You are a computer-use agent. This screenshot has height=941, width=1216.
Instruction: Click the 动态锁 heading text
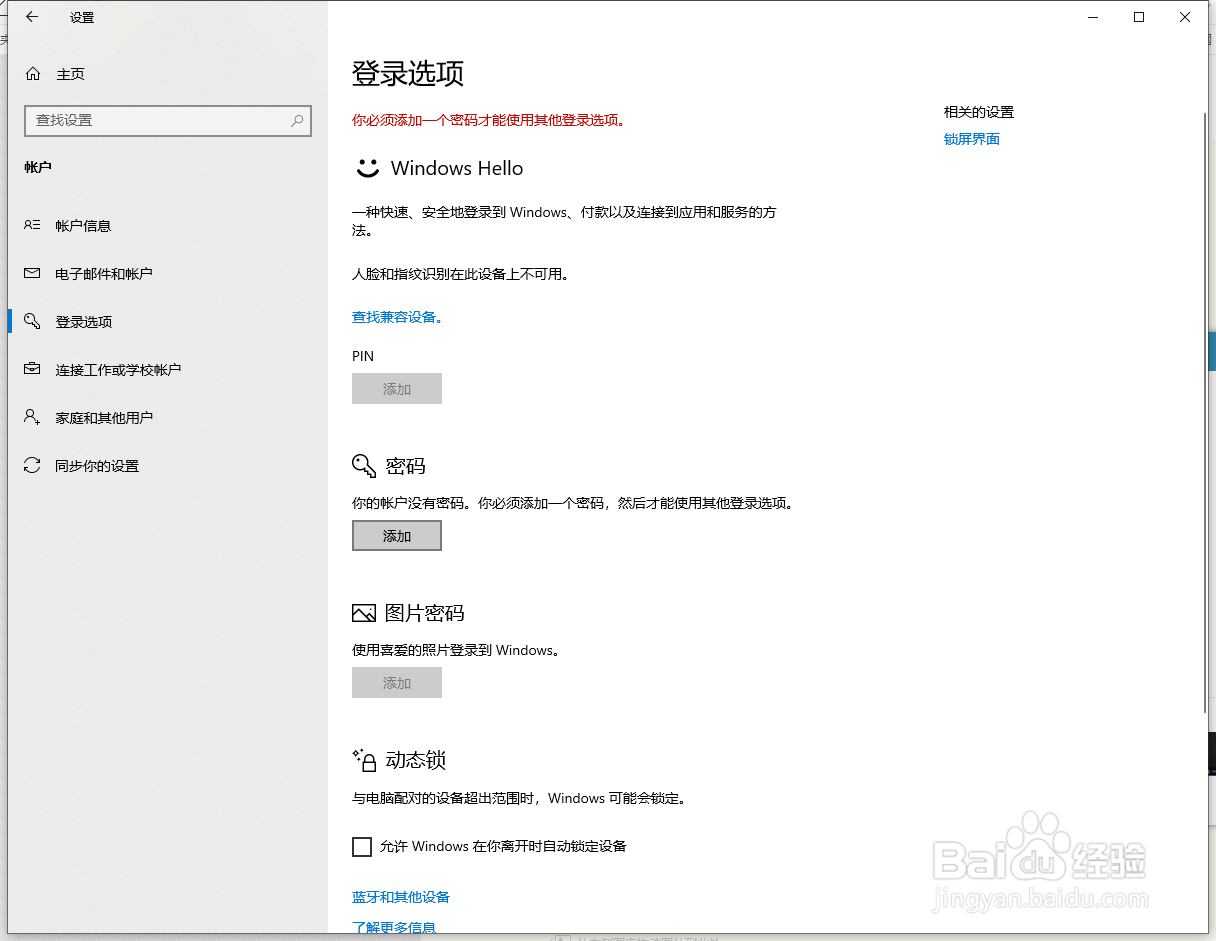coord(415,760)
